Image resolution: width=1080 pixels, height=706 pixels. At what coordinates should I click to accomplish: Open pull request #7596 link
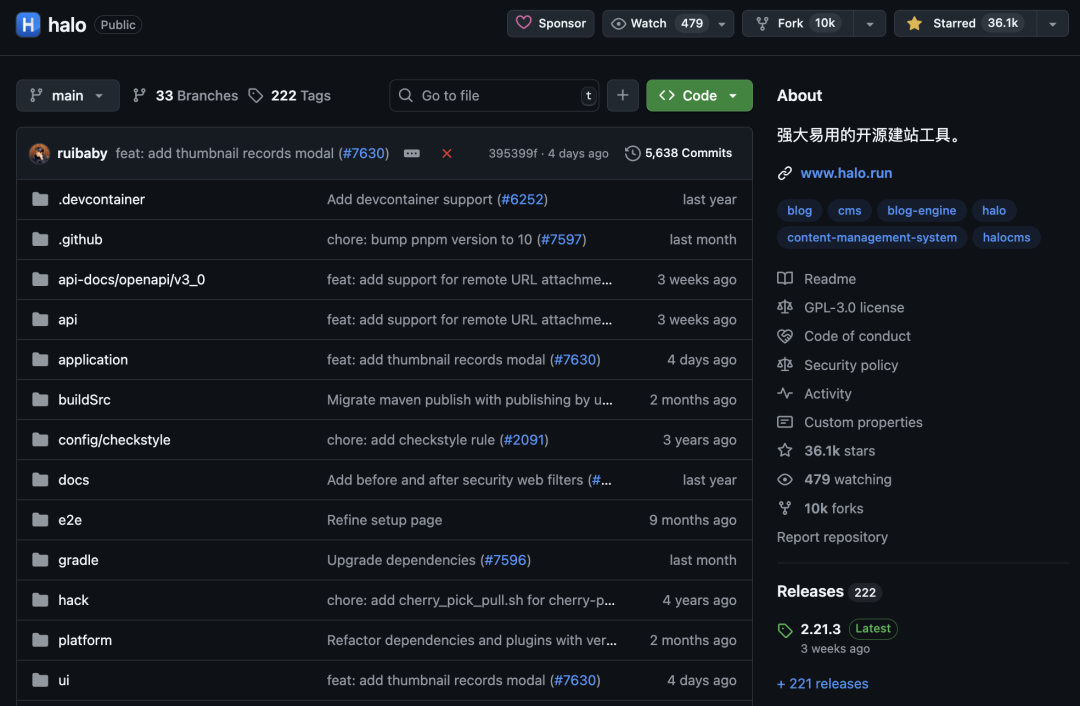tap(505, 560)
